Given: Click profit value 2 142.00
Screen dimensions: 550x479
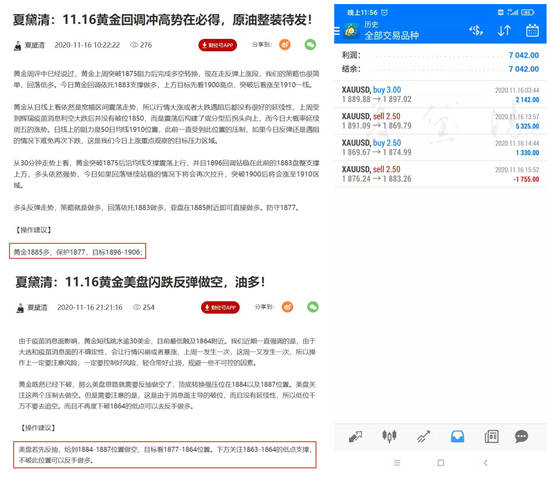Looking at the screenshot, I should pos(527,100).
